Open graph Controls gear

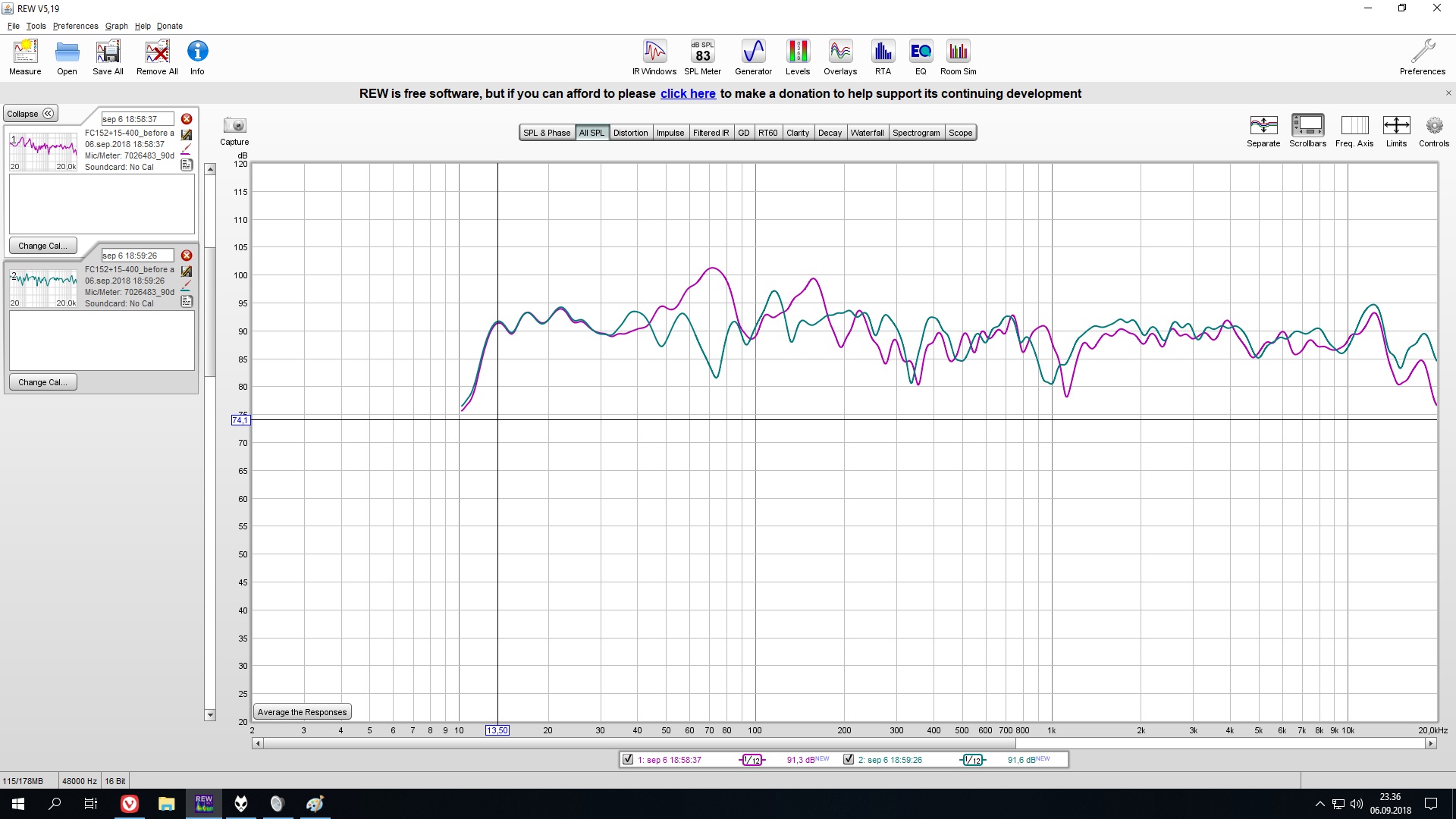[1434, 131]
